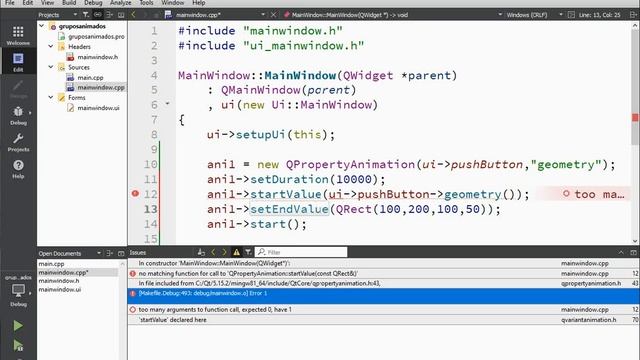Close the Open Documents pane
Viewport: 640px width, 360px height.
121,253
